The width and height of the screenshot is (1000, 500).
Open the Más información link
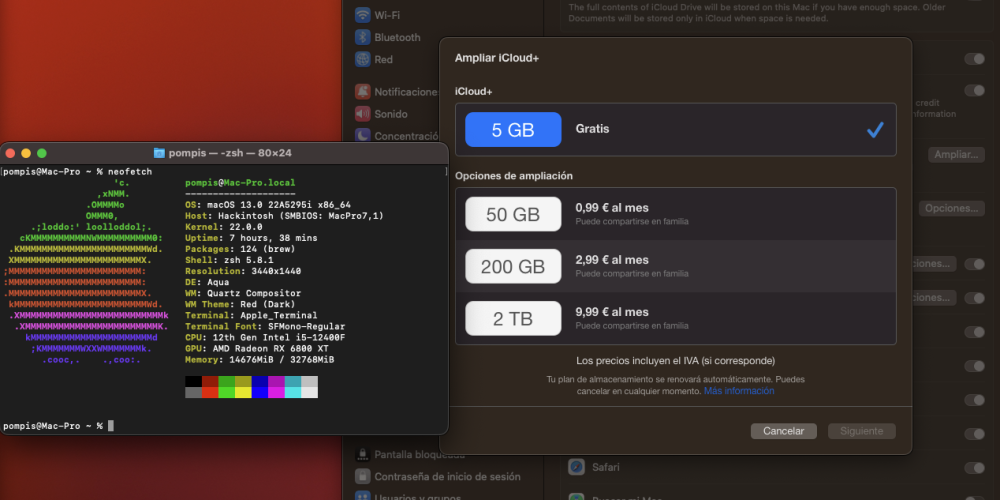coord(739,391)
